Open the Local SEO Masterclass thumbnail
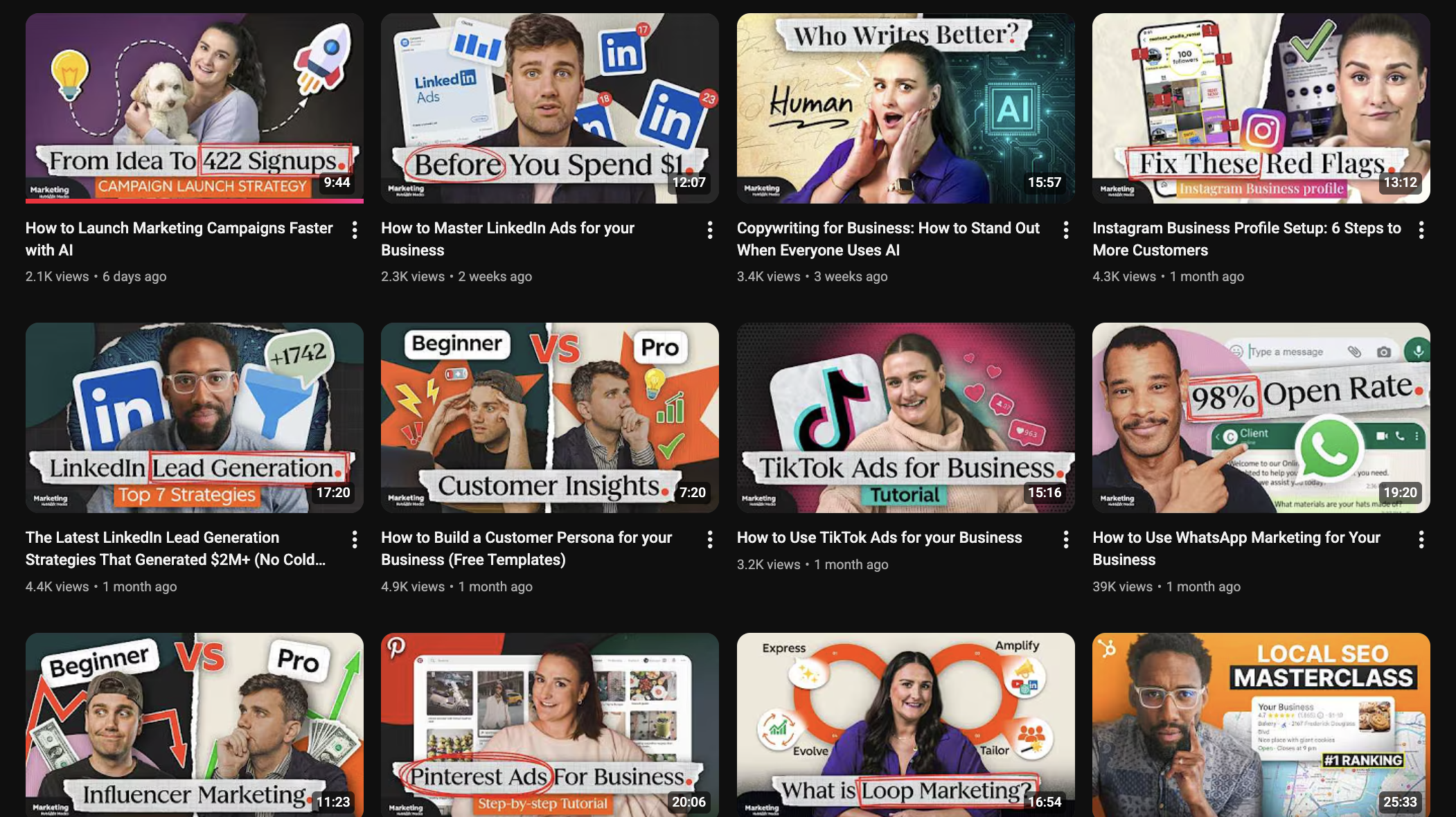Screen dimensions: 1456x817 (1262, 725)
